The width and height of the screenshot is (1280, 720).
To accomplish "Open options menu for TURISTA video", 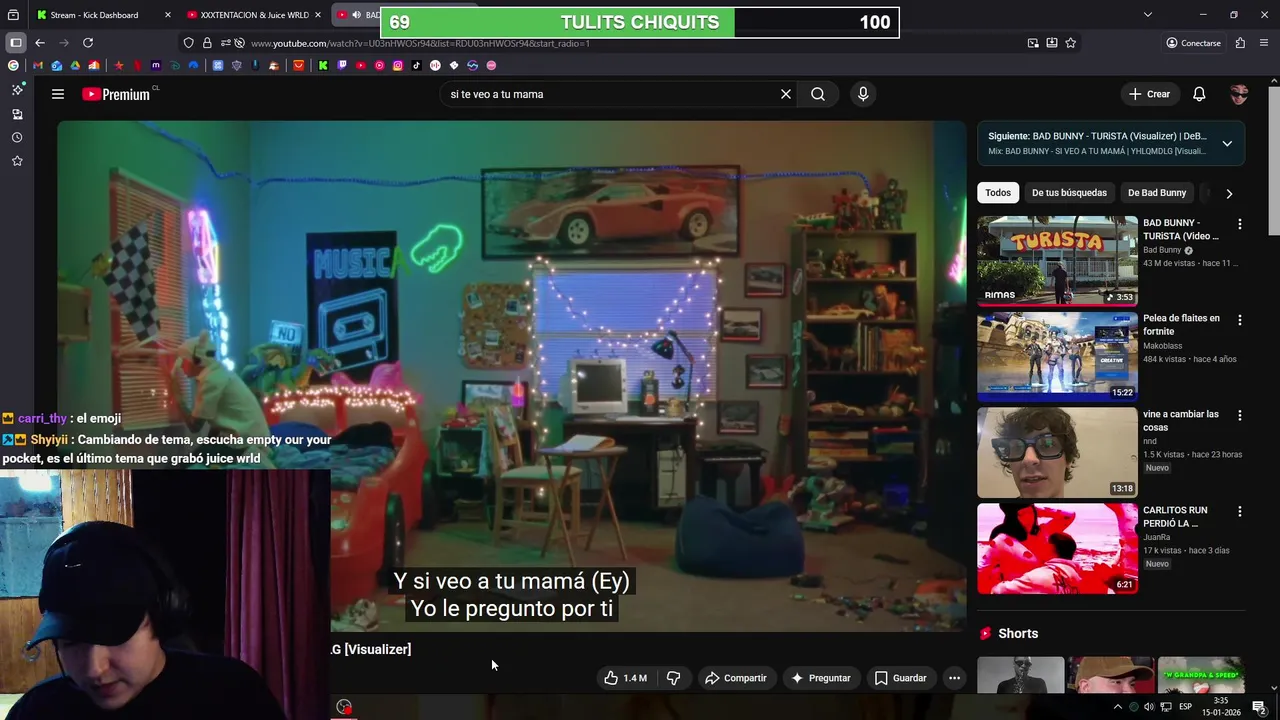I will click(x=1240, y=224).
